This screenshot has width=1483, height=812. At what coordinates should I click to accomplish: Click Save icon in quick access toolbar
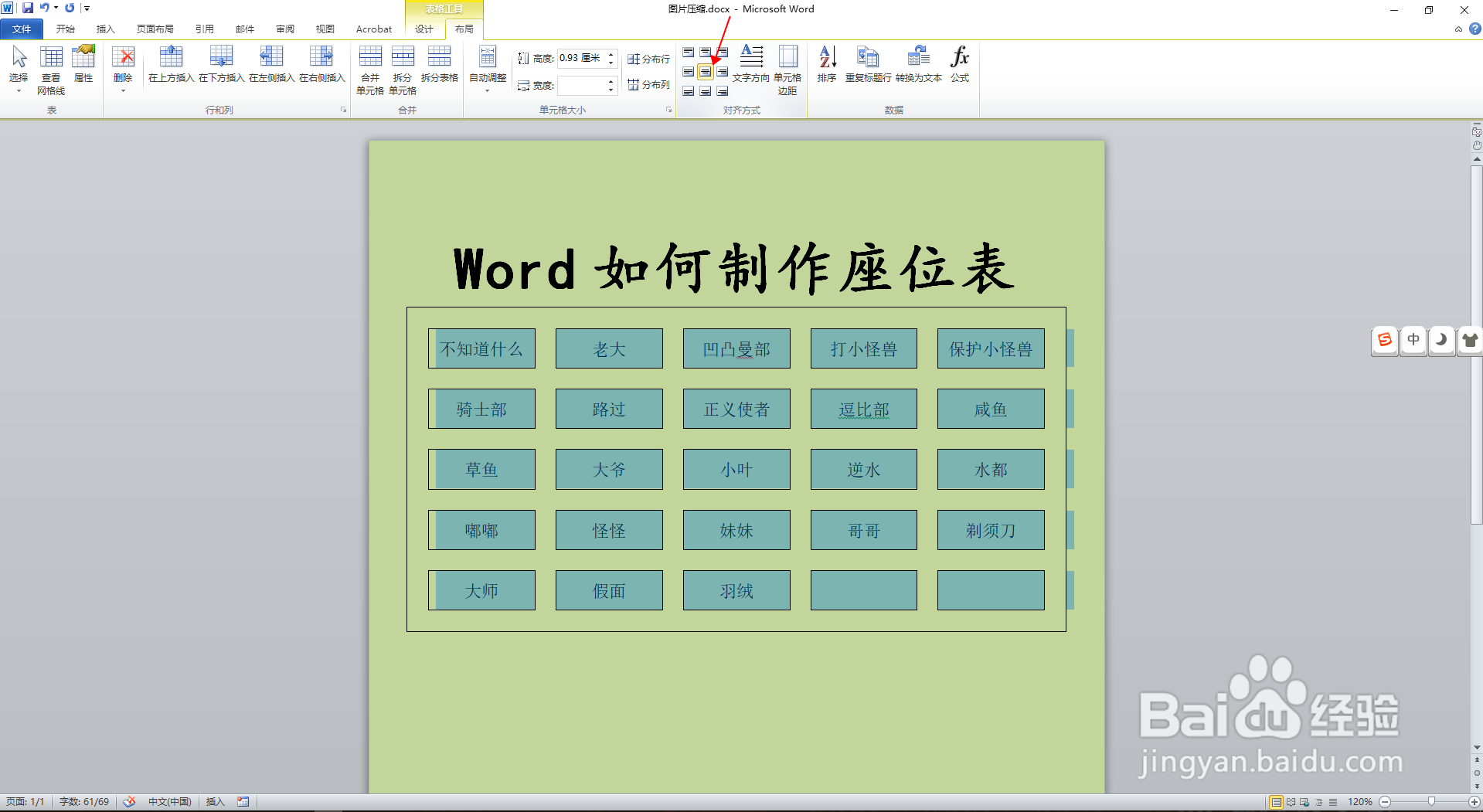[x=28, y=8]
